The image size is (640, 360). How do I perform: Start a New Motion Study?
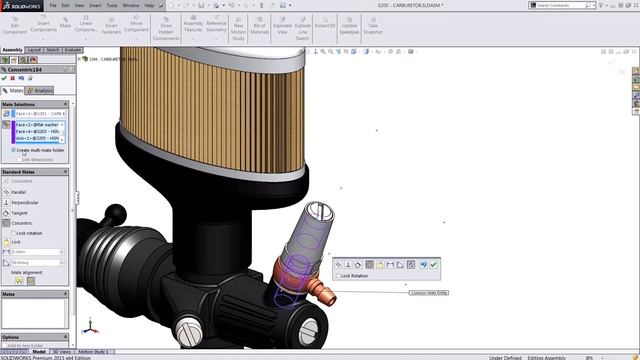click(x=238, y=29)
